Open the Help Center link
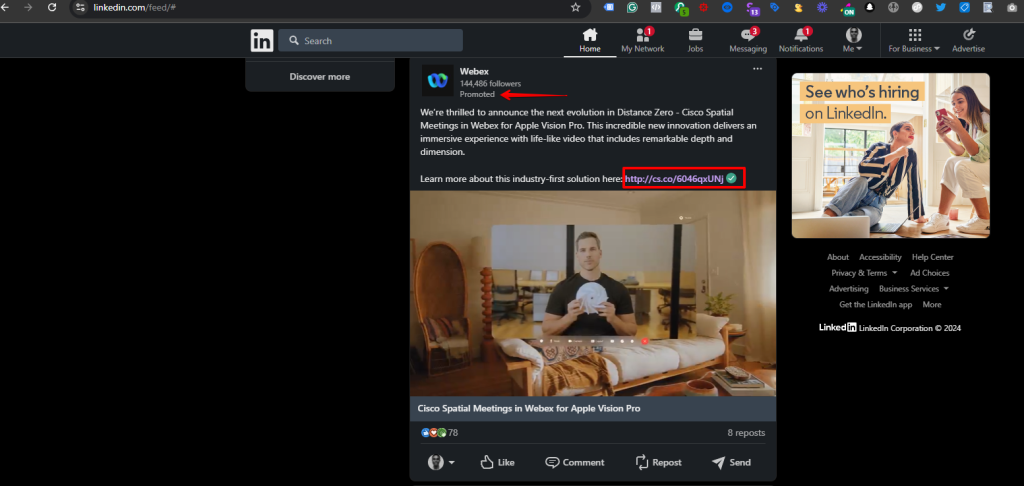The image size is (1024, 486). [x=933, y=257]
